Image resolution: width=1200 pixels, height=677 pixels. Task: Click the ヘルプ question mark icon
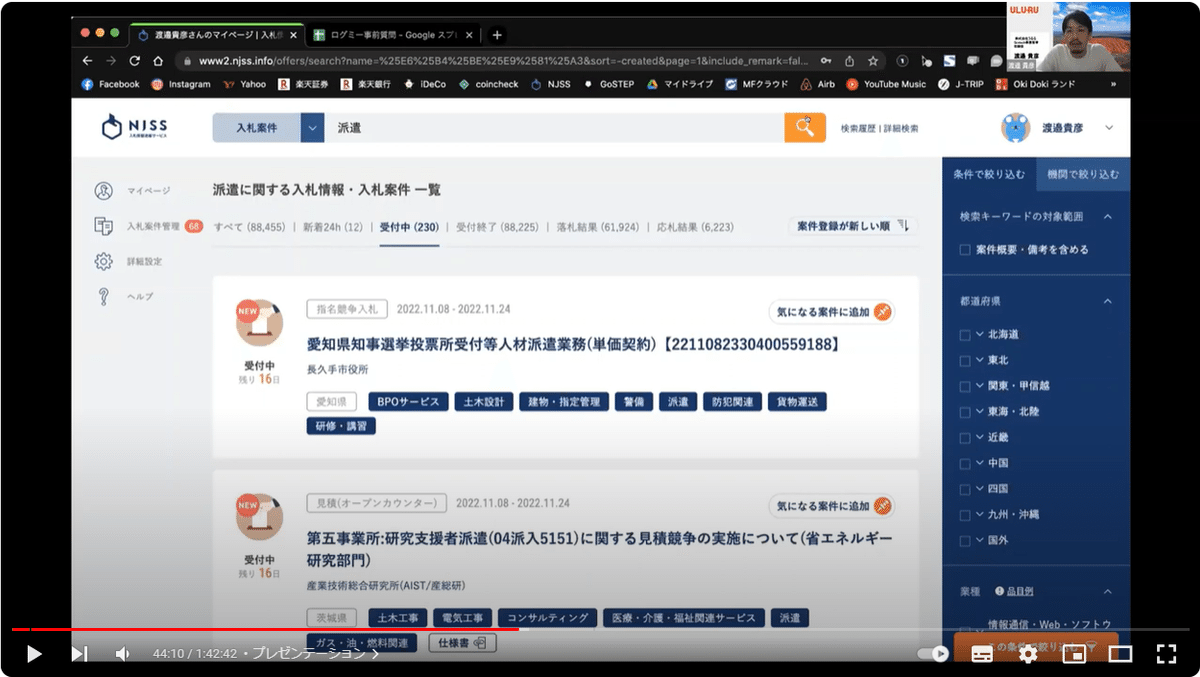(x=102, y=296)
